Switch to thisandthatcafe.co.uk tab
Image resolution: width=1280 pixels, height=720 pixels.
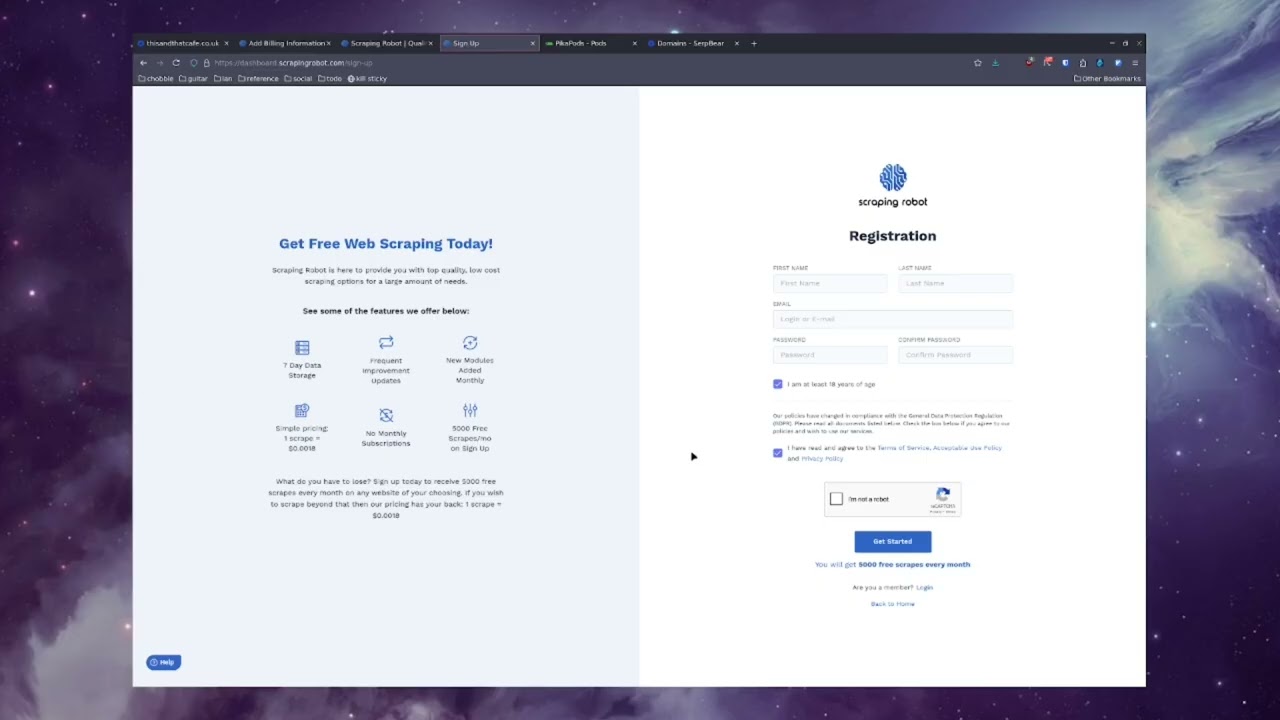pos(183,43)
